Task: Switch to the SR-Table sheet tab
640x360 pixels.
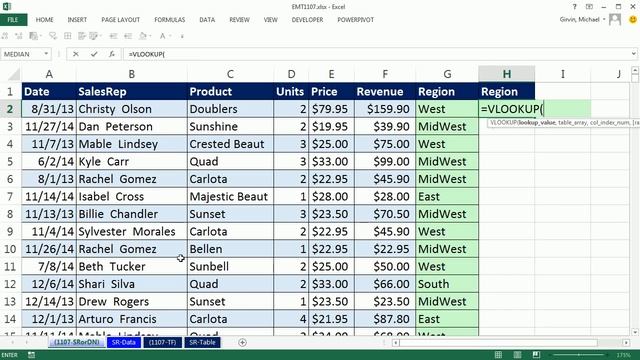Action: 202,342
